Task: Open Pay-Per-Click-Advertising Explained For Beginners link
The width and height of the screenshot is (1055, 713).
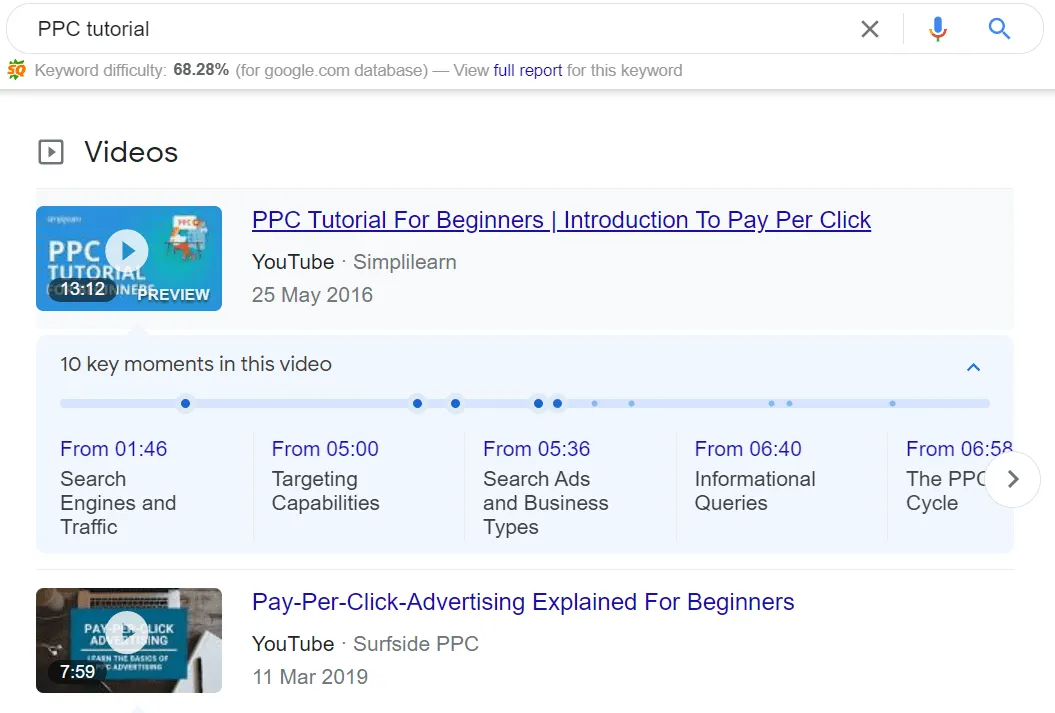Action: pyautogui.click(x=523, y=602)
